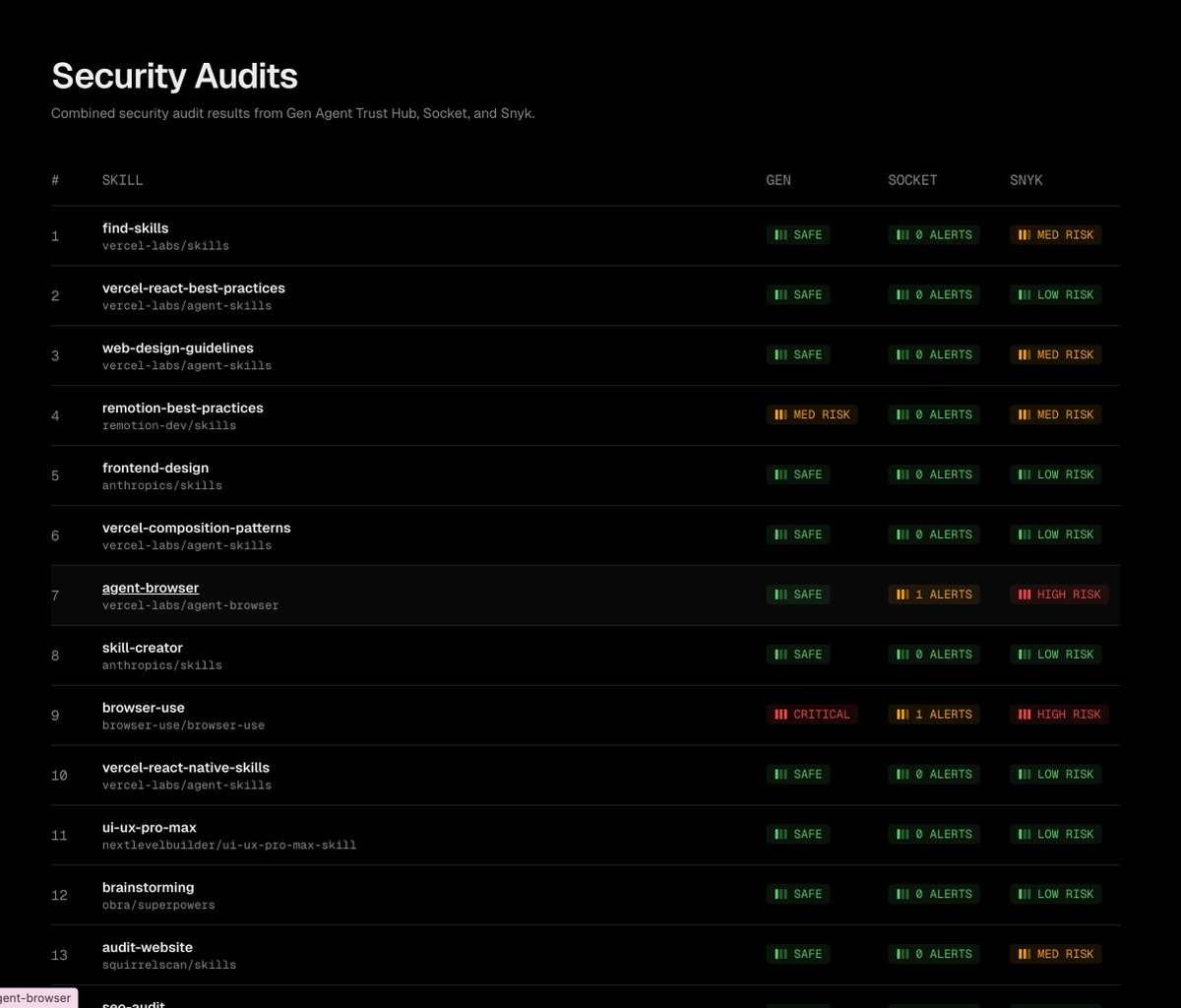Click the GEN column header

pyautogui.click(x=778, y=181)
